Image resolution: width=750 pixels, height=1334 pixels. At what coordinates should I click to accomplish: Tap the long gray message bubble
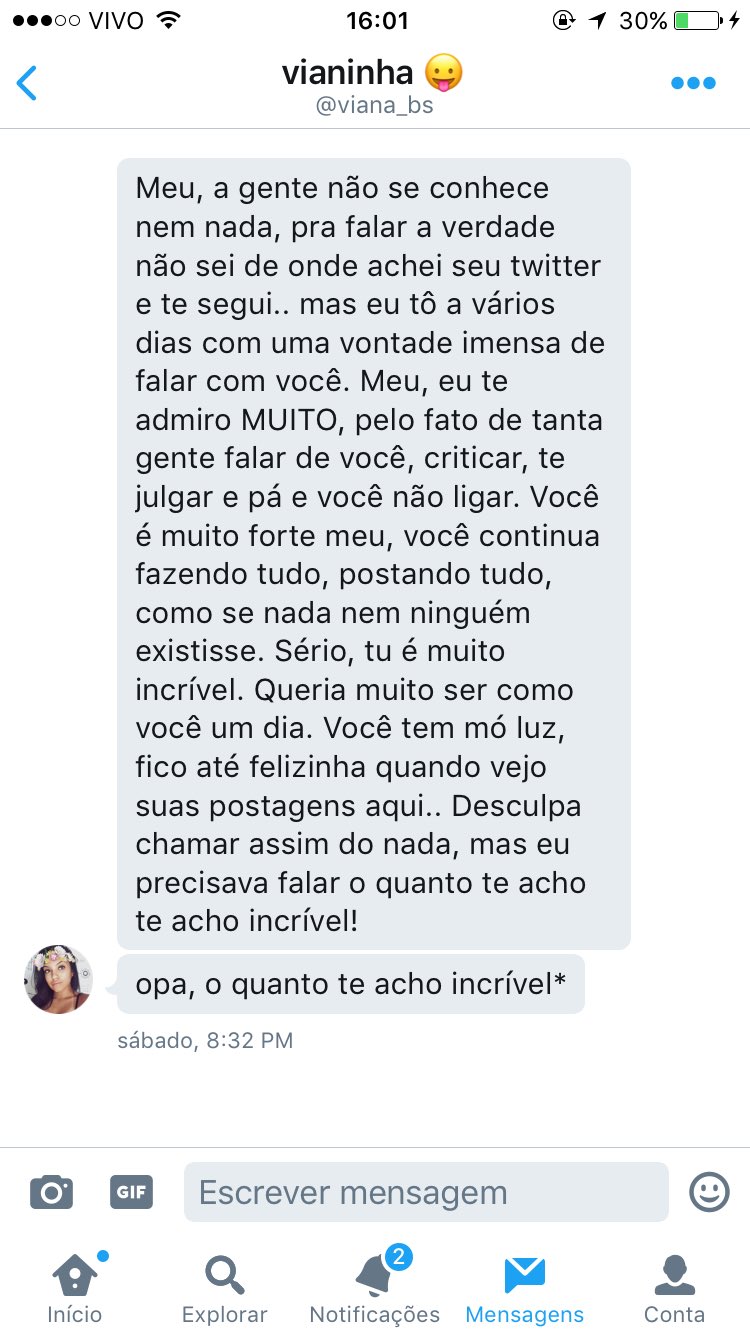click(x=374, y=554)
